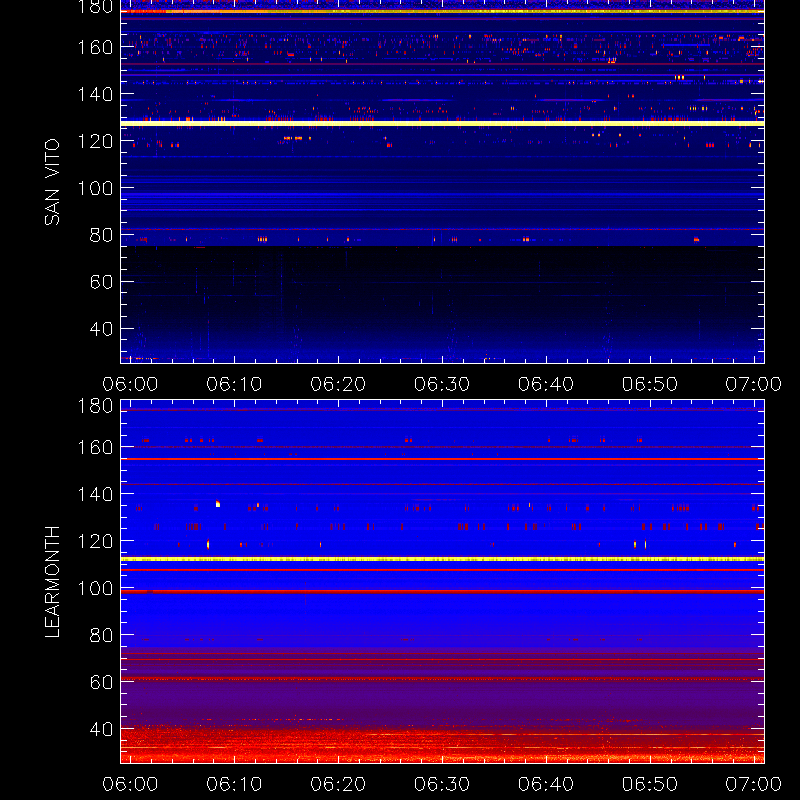Select the 160 tick label on Learmonth axis
Image resolution: width=800 pixels, height=800 pixels.
pos(95,447)
